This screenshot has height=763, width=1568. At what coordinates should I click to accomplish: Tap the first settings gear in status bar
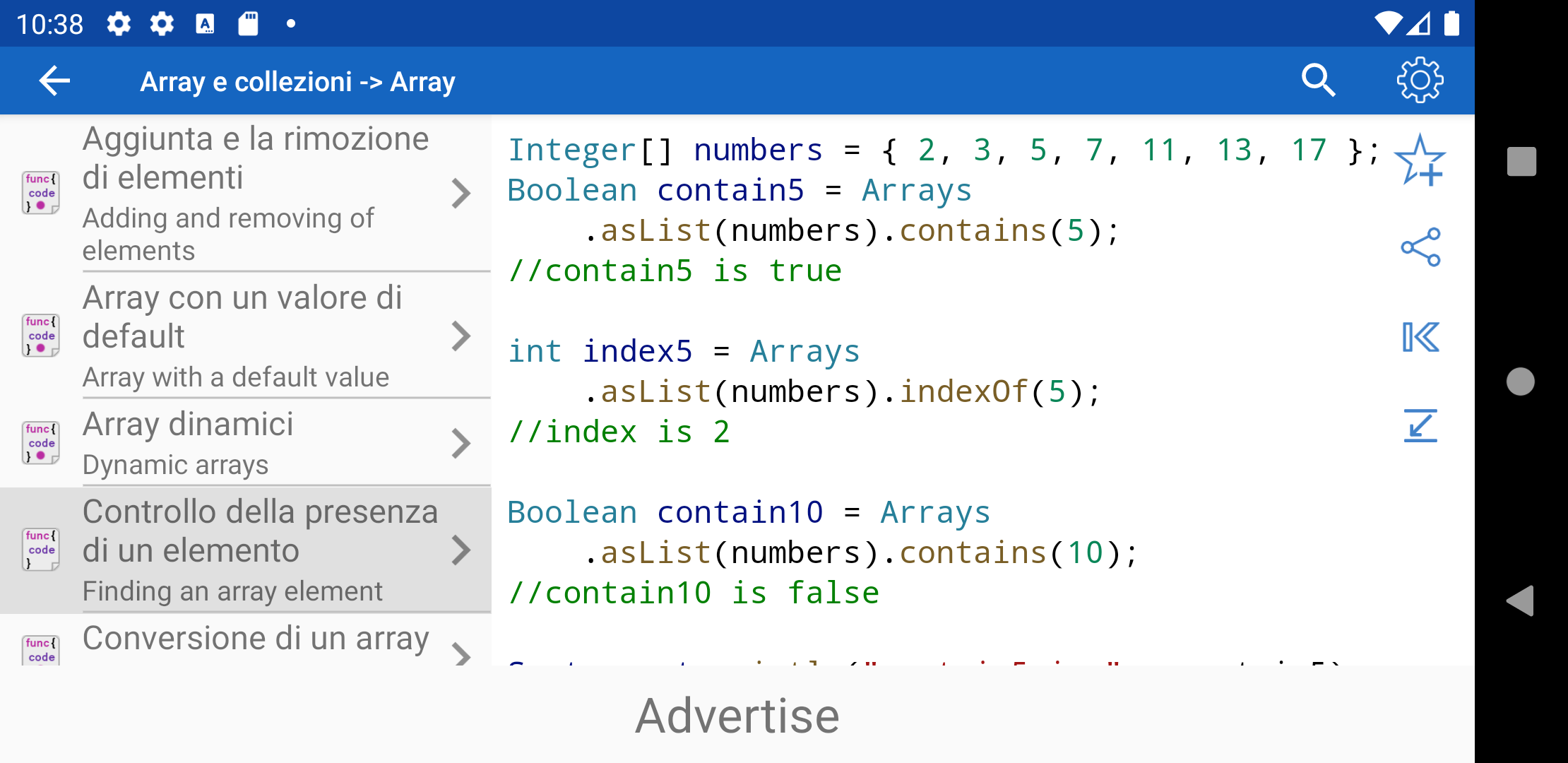119,24
